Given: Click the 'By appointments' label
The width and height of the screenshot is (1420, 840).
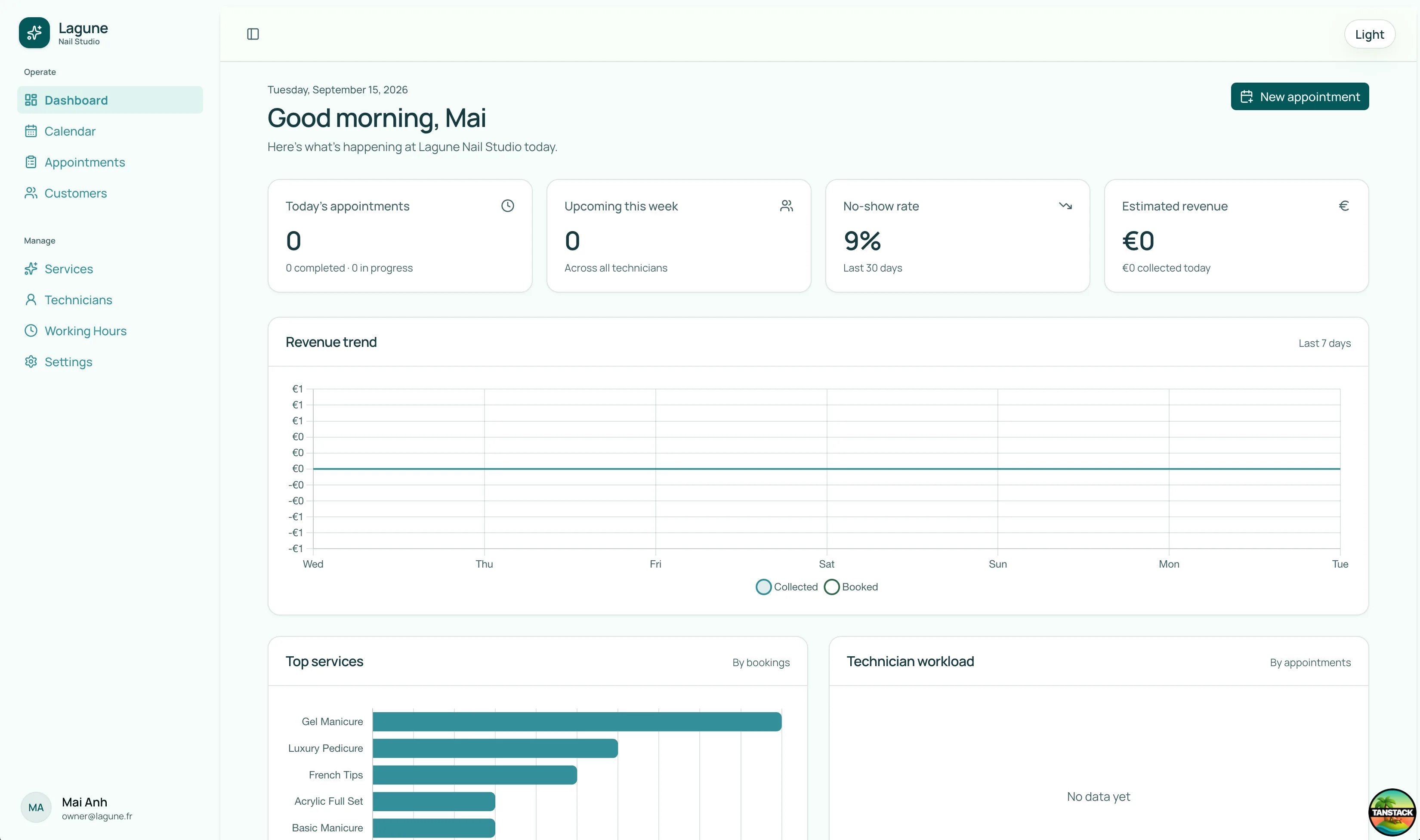Looking at the screenshot, I should click(x=1310, y=663).
